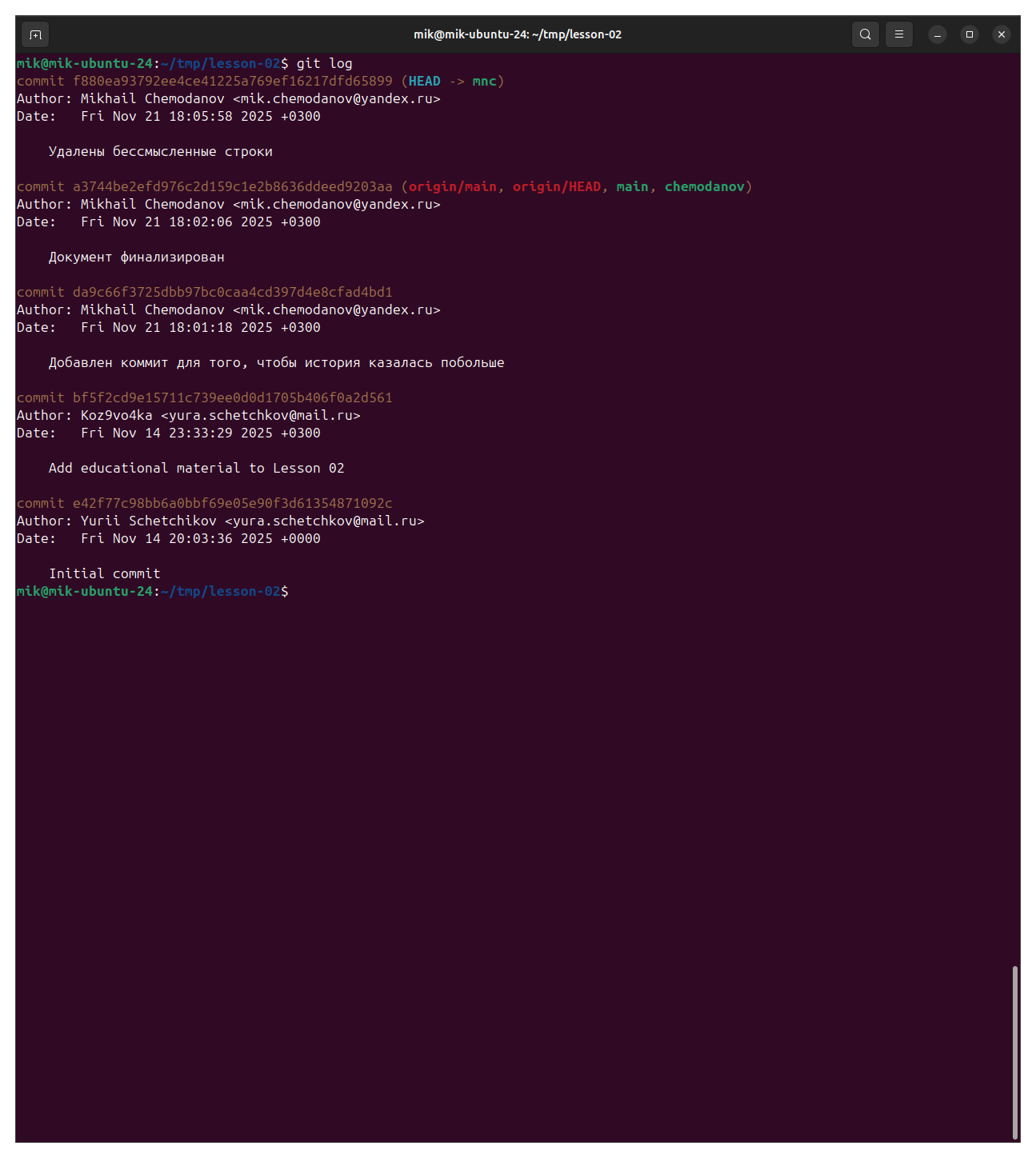This screenshot has height=1158, width=1036.
Task: Click the message Документ финализирован
Action: coord(136,257)
